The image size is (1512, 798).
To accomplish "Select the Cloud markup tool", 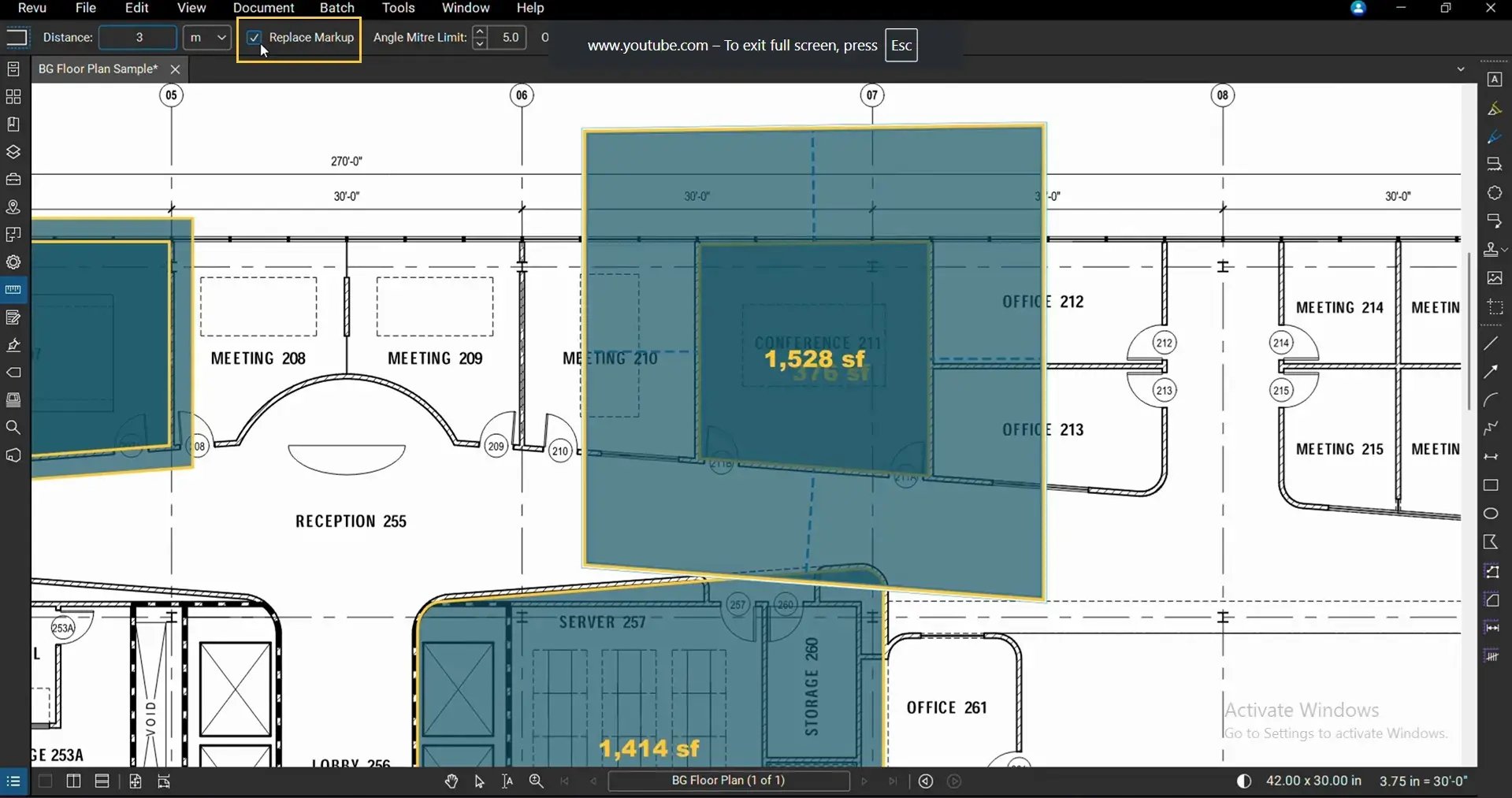I will click(x=1494, y=193).
